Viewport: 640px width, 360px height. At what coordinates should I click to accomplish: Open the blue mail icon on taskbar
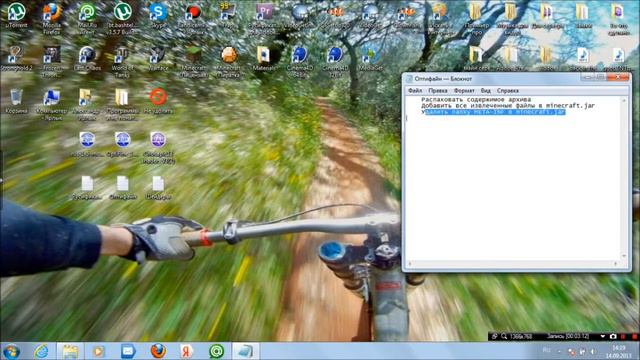[128, 351]
